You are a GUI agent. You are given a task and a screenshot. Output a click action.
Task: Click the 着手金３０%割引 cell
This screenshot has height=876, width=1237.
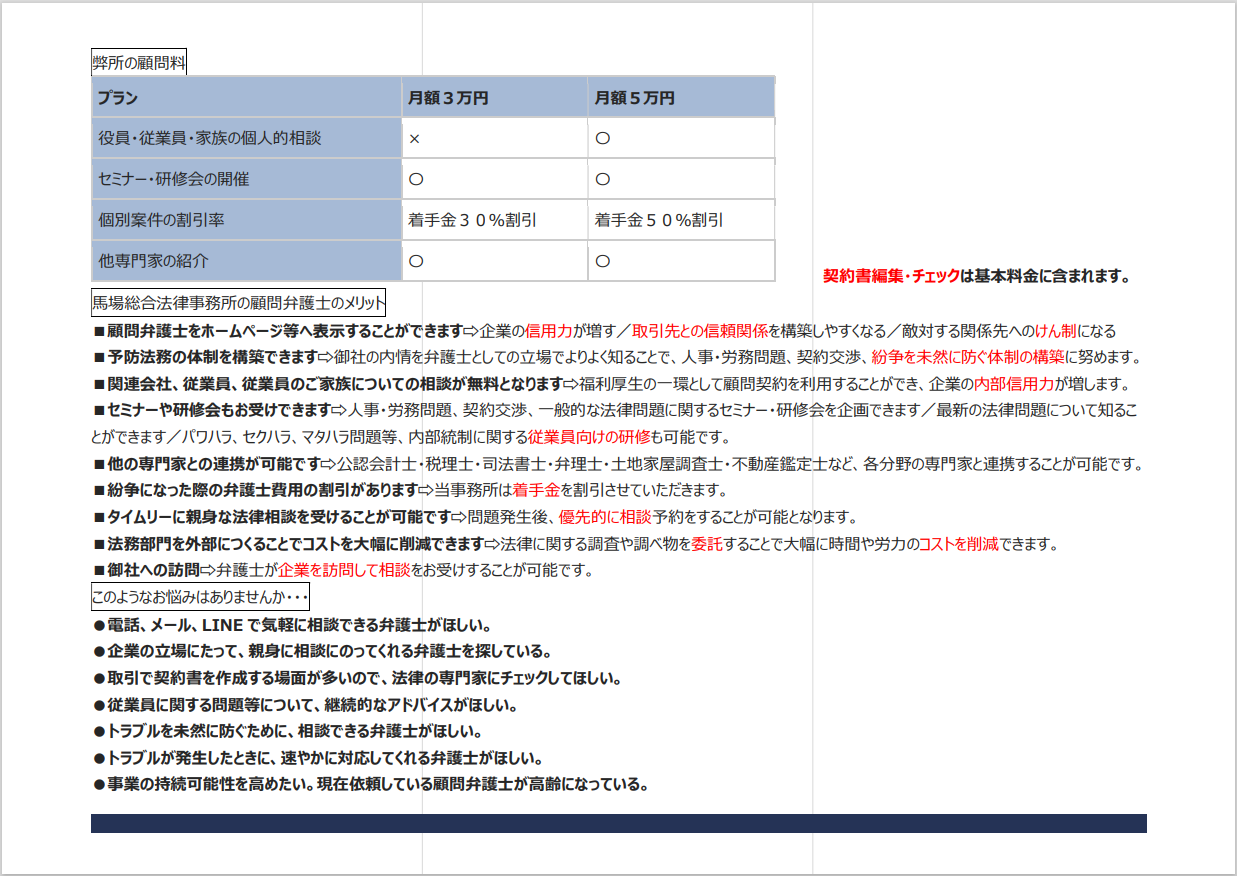click(x=472, y=220)
